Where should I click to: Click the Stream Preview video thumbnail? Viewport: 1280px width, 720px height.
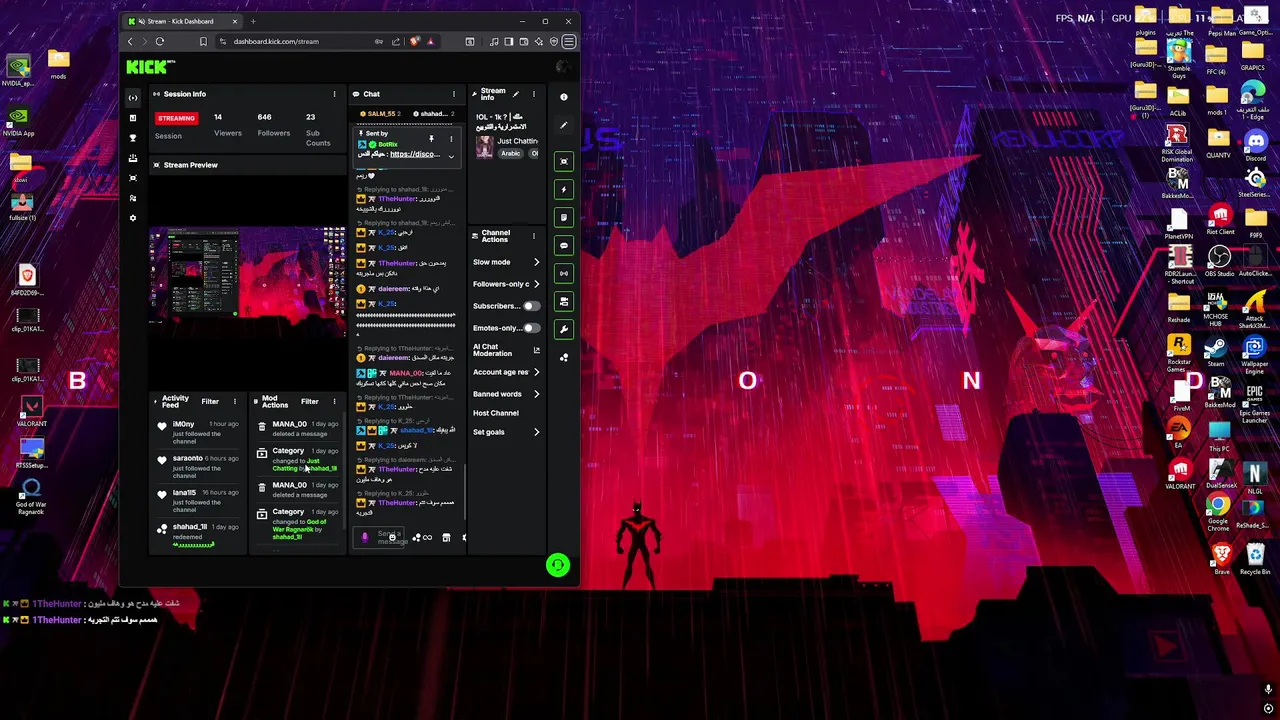pos(248,282)
